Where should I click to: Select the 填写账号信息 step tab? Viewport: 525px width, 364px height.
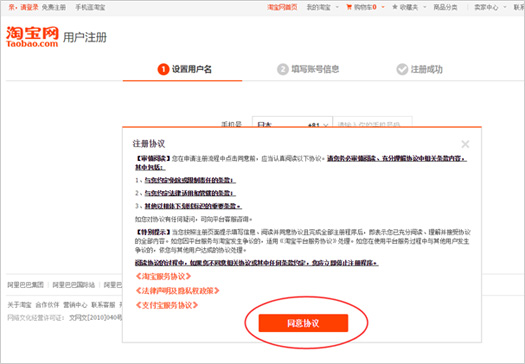coord(308,69)
